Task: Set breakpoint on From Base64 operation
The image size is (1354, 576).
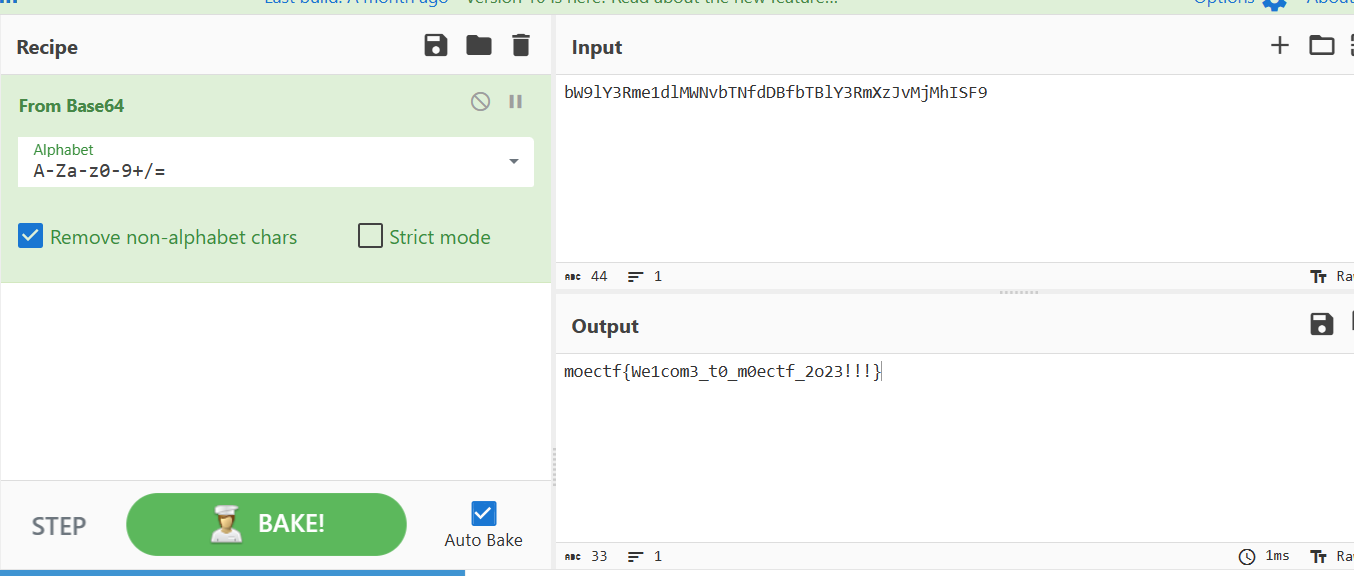Action: tap(516, 101)
